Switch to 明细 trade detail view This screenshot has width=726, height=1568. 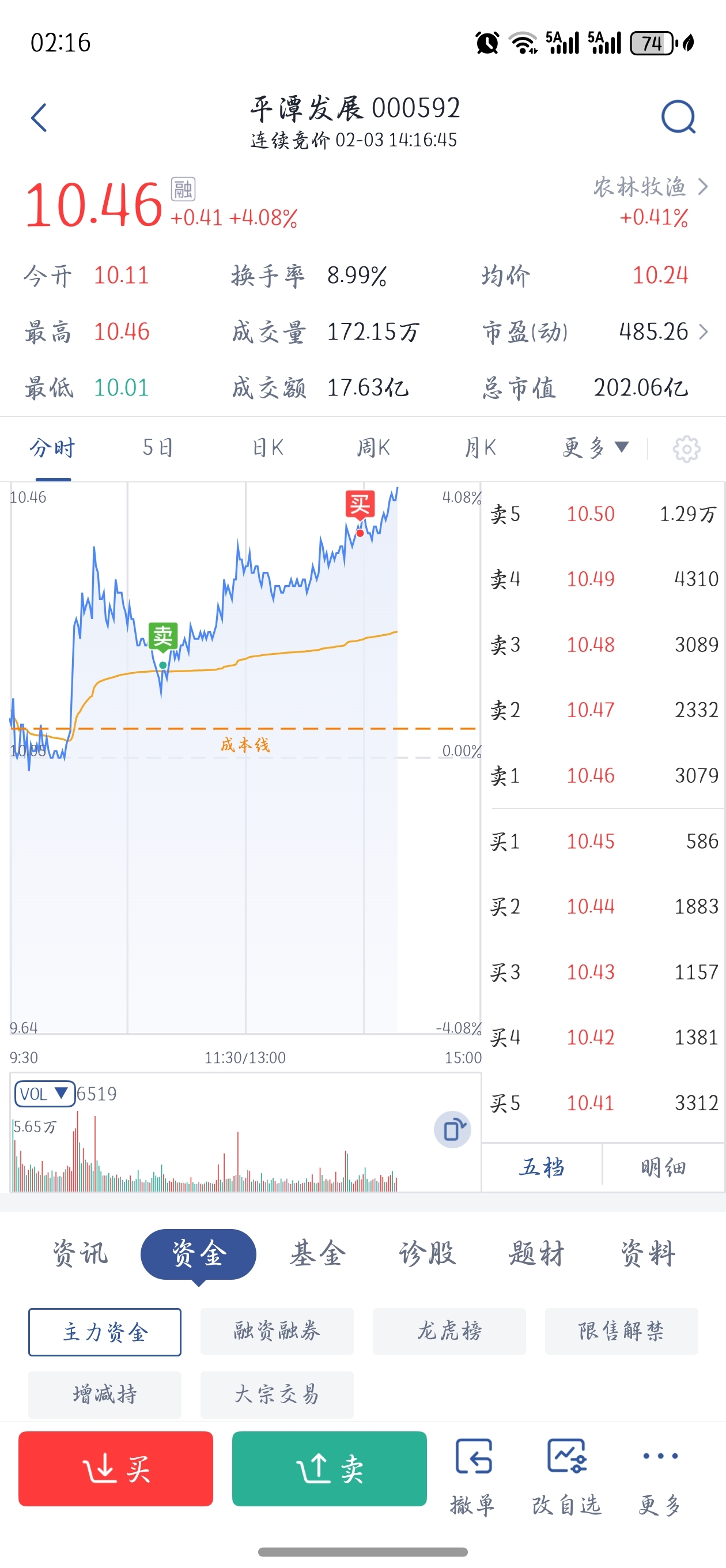(663, 1167)
